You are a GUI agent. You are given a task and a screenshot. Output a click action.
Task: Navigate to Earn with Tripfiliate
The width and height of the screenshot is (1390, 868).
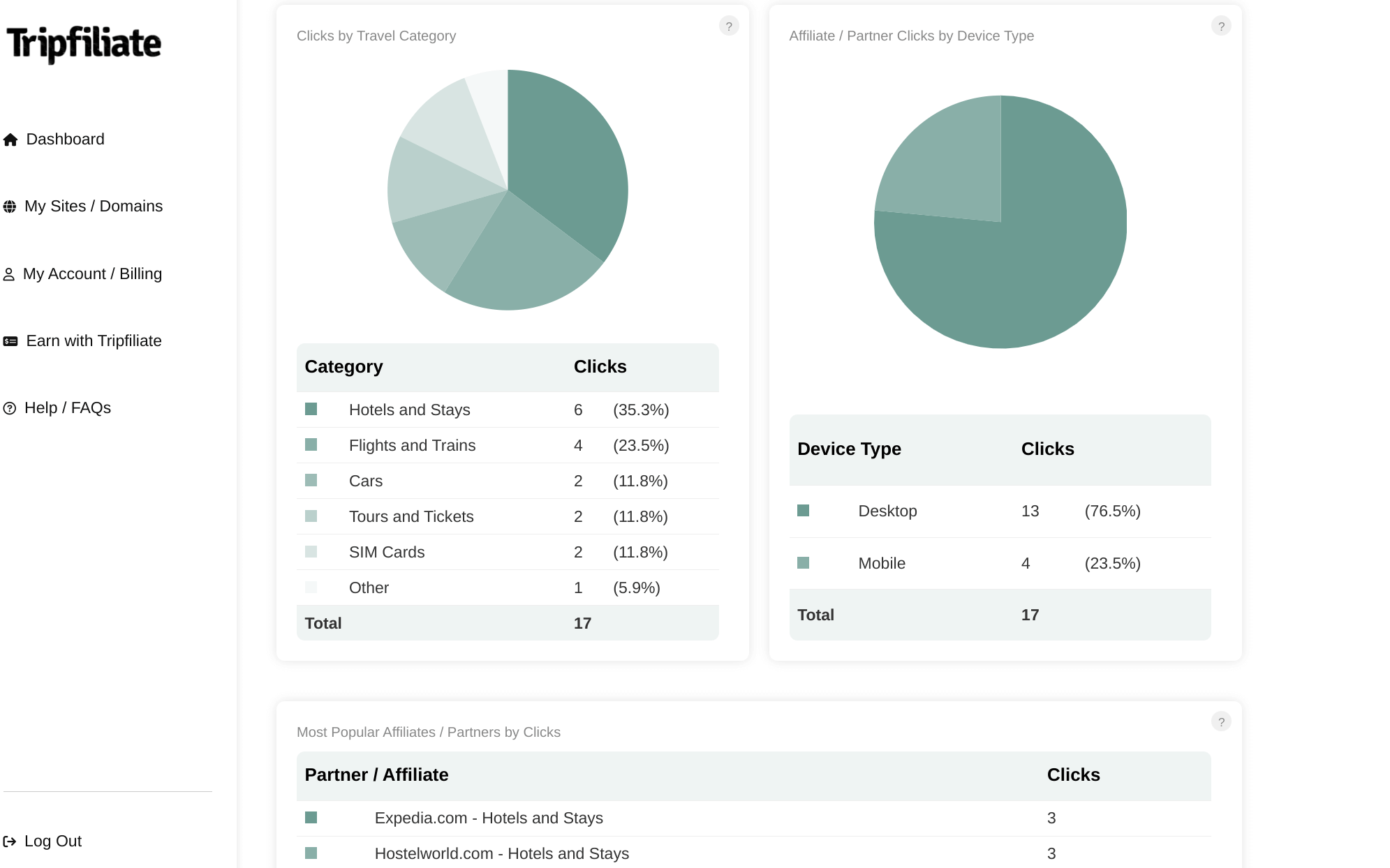tap(95, 341)
